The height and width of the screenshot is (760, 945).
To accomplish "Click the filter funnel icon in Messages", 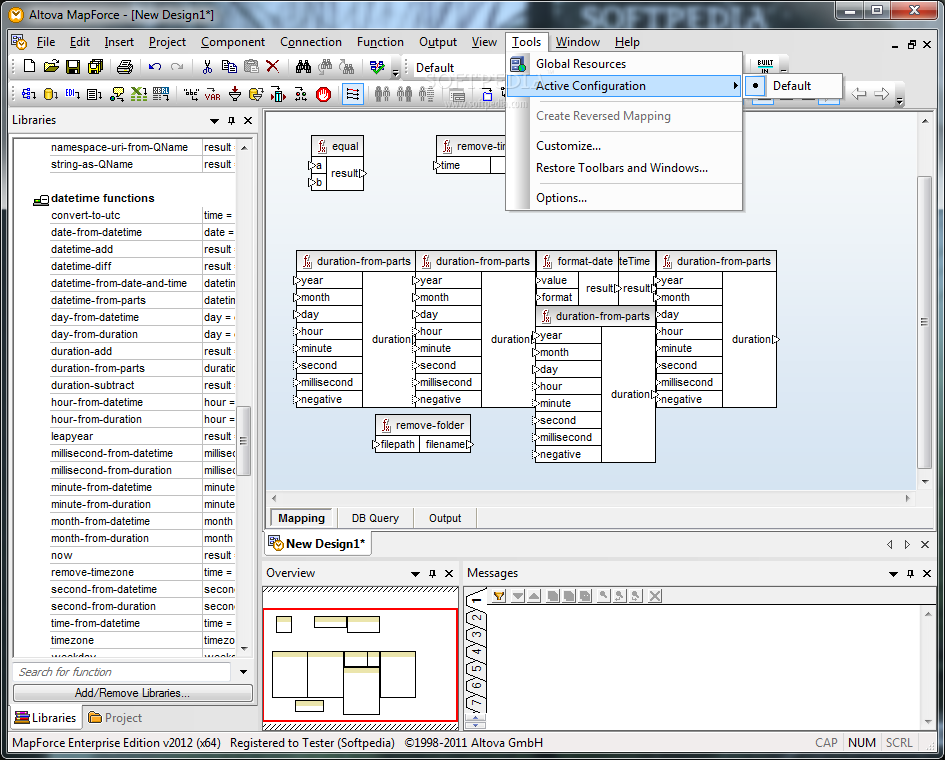I will click(x=499, y=596).
